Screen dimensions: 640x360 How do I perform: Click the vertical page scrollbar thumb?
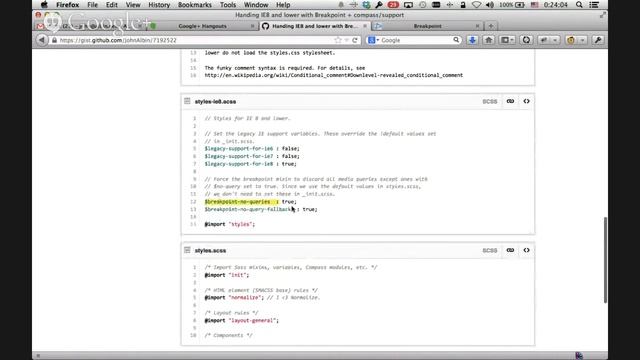tap(605, 260)
